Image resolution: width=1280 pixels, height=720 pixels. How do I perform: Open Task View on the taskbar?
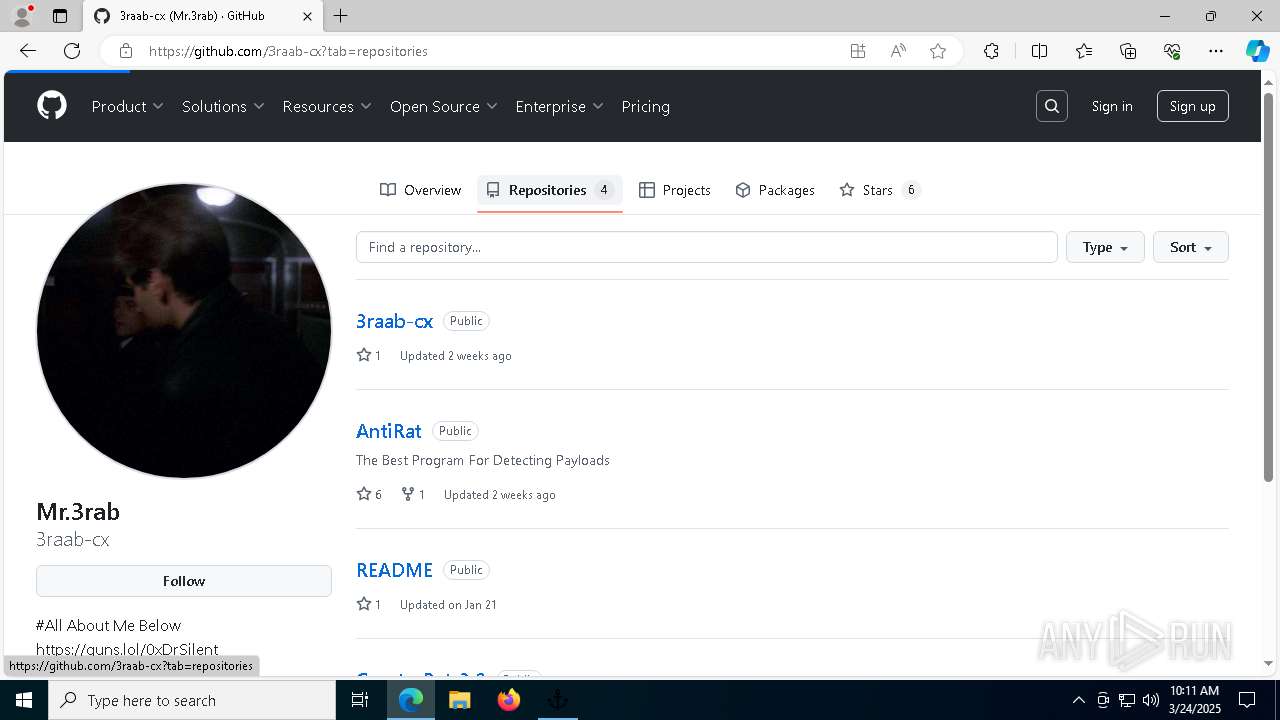[360, 700]
